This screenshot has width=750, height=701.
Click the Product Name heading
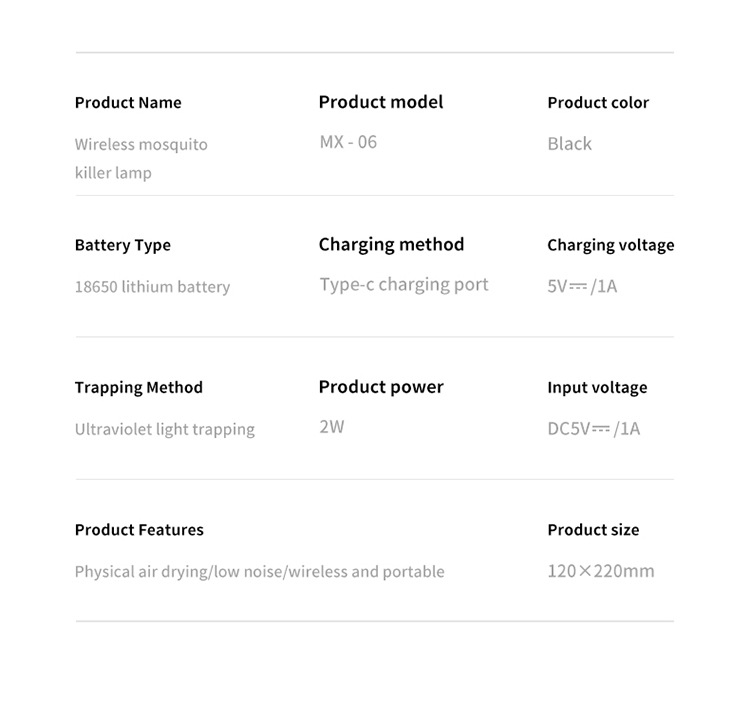tap(128, 103)
